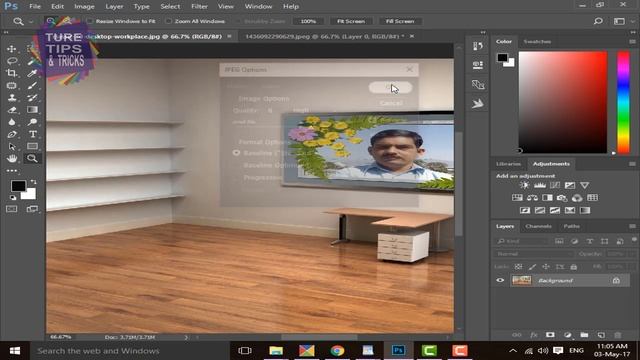640x360 pixels.
Task: Open the Window menu
Action: pos(258,7)
